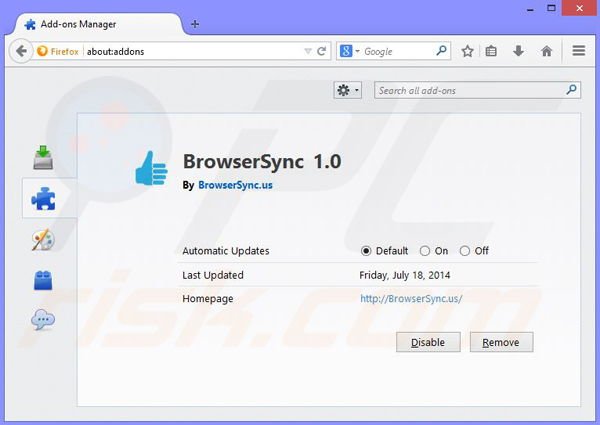Open the BrowserSync.us author link
The width and height of the screenshot is (600, 425).
tap(235, 185)
